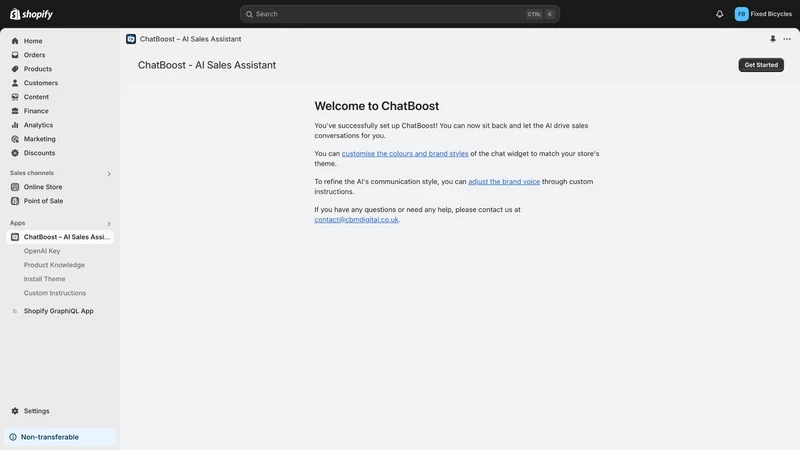800x450 pixels.
Task: Click the Customers person icon
Action: tap(15, 83)
